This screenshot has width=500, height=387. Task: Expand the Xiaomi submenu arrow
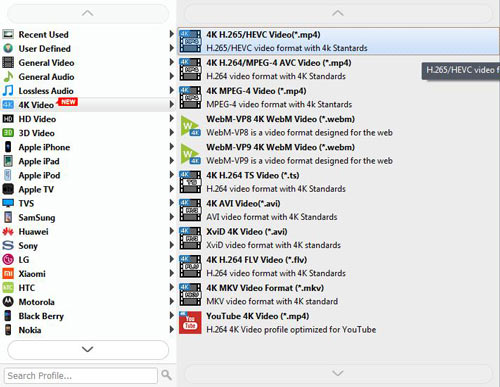pyautogui.click(x=171, y=273)
